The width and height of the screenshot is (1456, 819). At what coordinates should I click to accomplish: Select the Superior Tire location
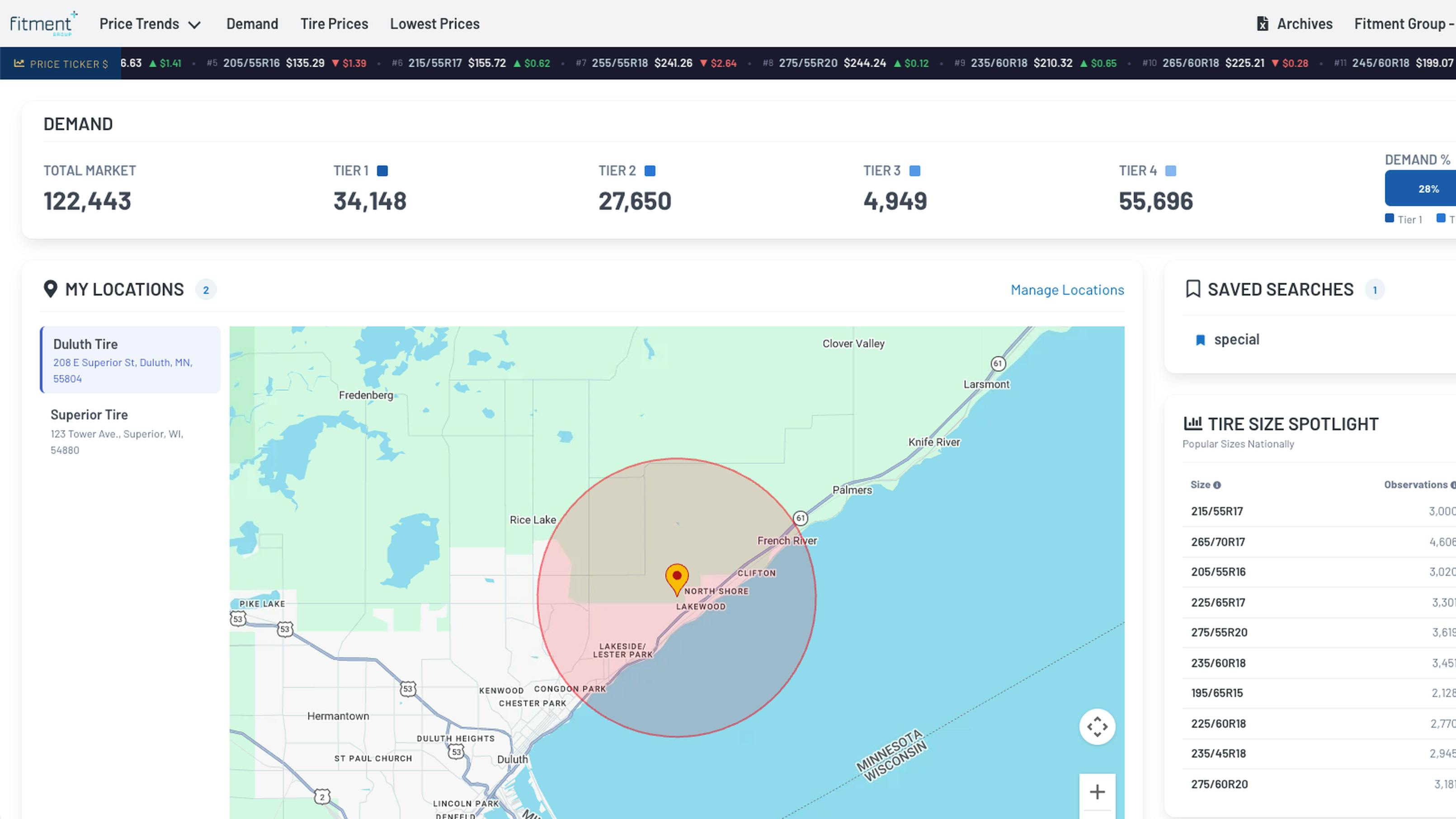click(130, 431)
